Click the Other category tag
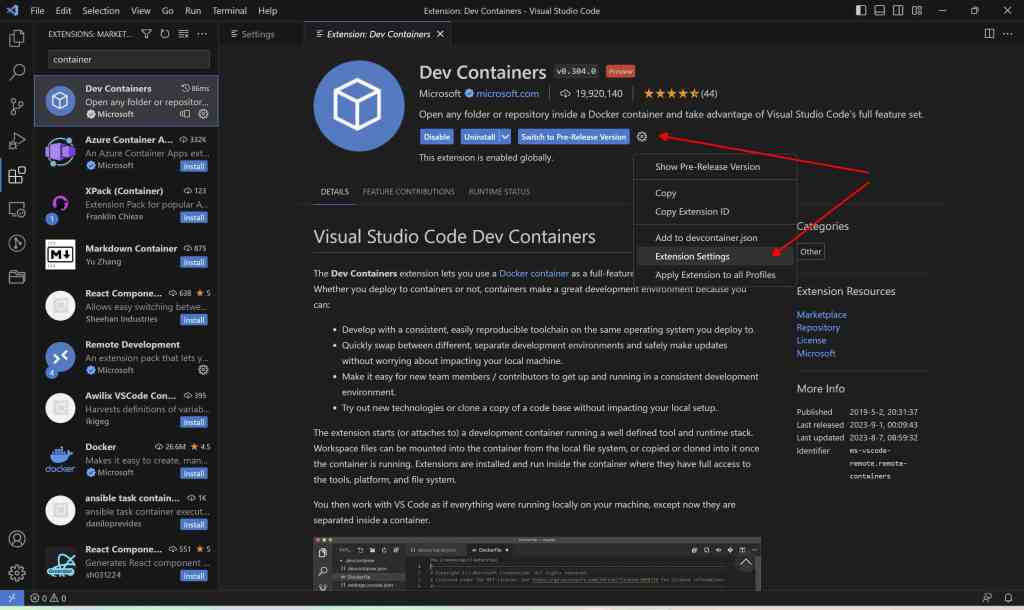The height and width of the screenshot is (610, 1024). click(x=810, y=251)
